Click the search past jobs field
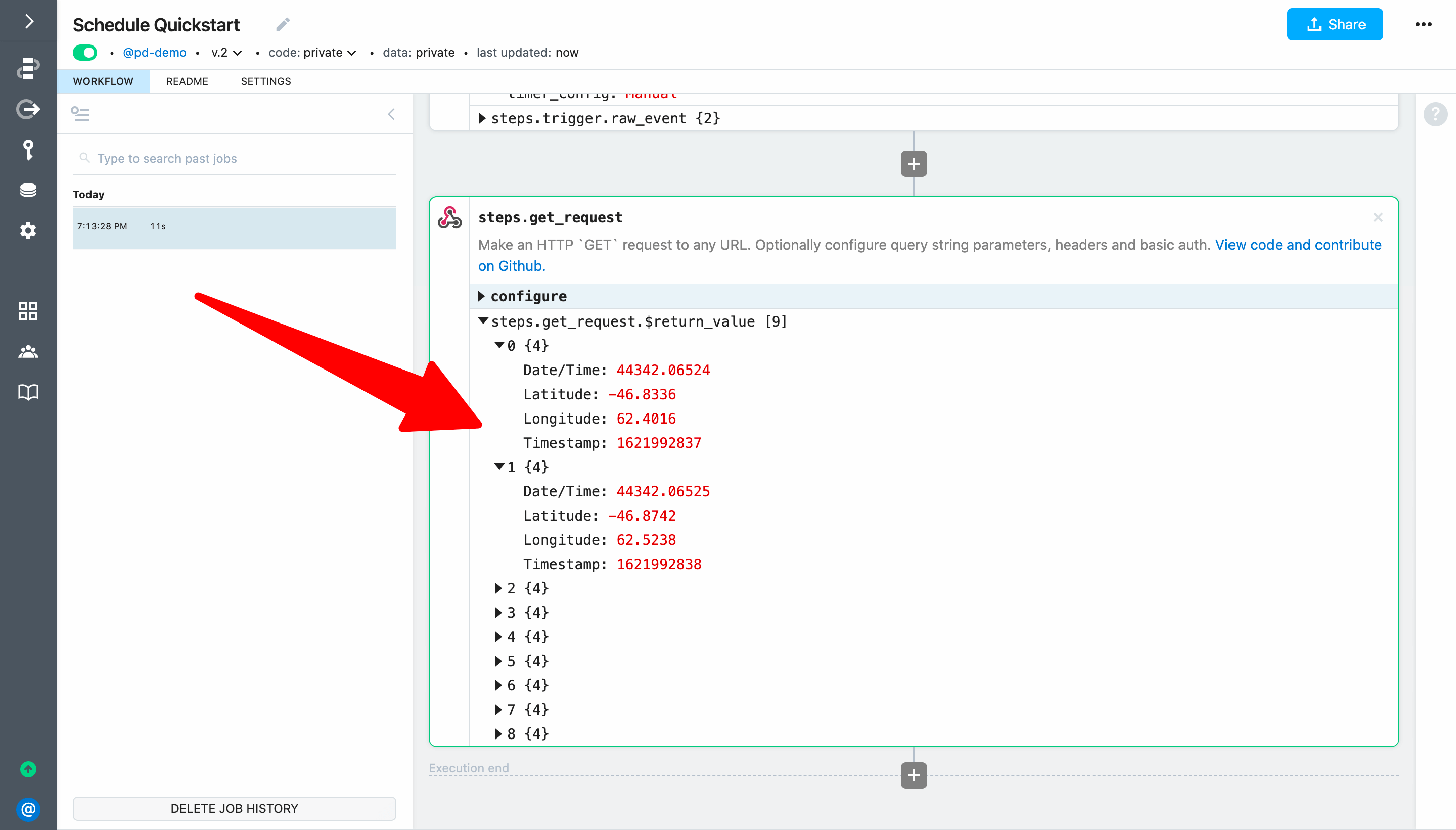 tap(234, 159)
